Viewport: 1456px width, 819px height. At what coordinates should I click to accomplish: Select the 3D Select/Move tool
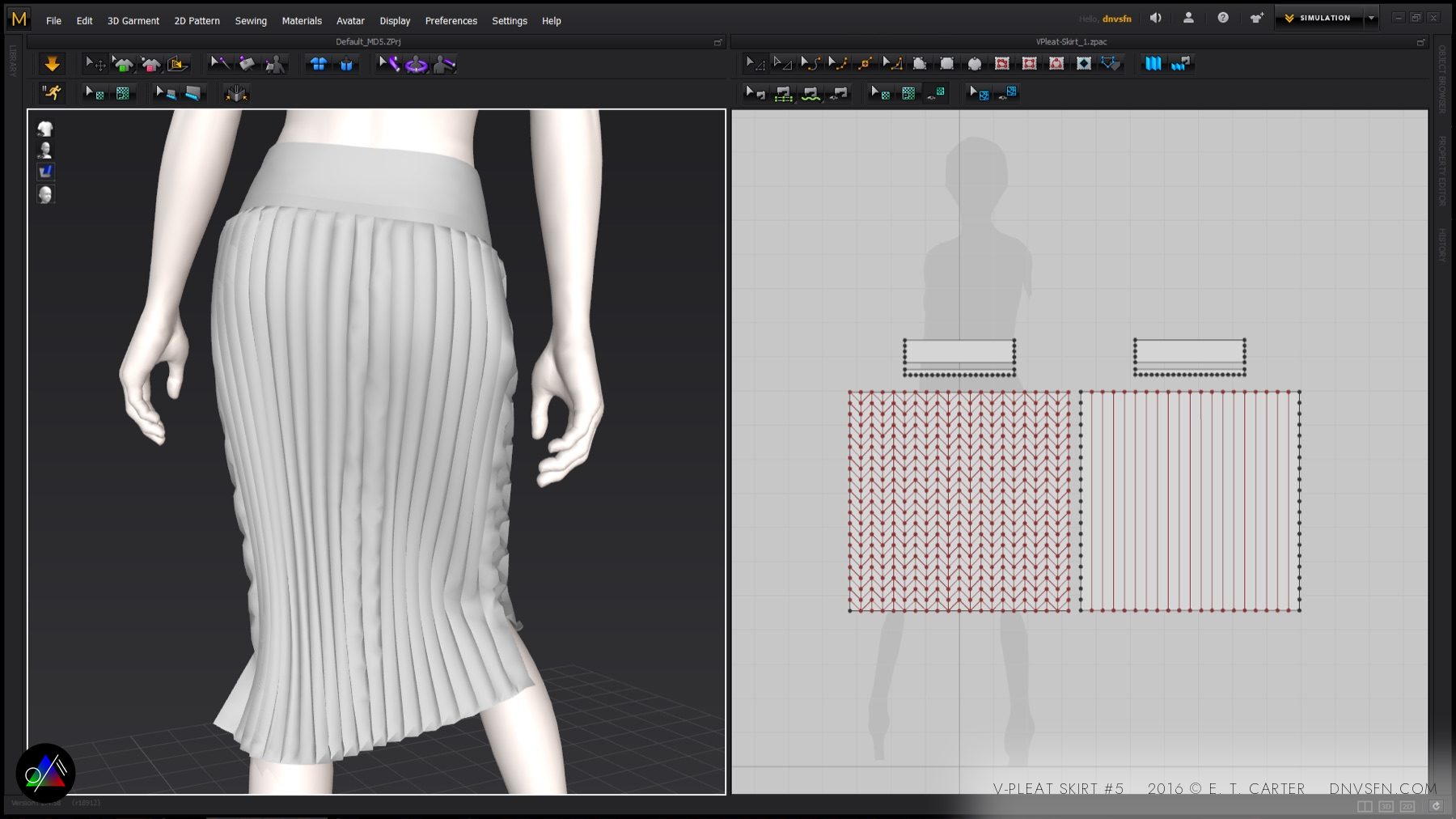(95, 64)
